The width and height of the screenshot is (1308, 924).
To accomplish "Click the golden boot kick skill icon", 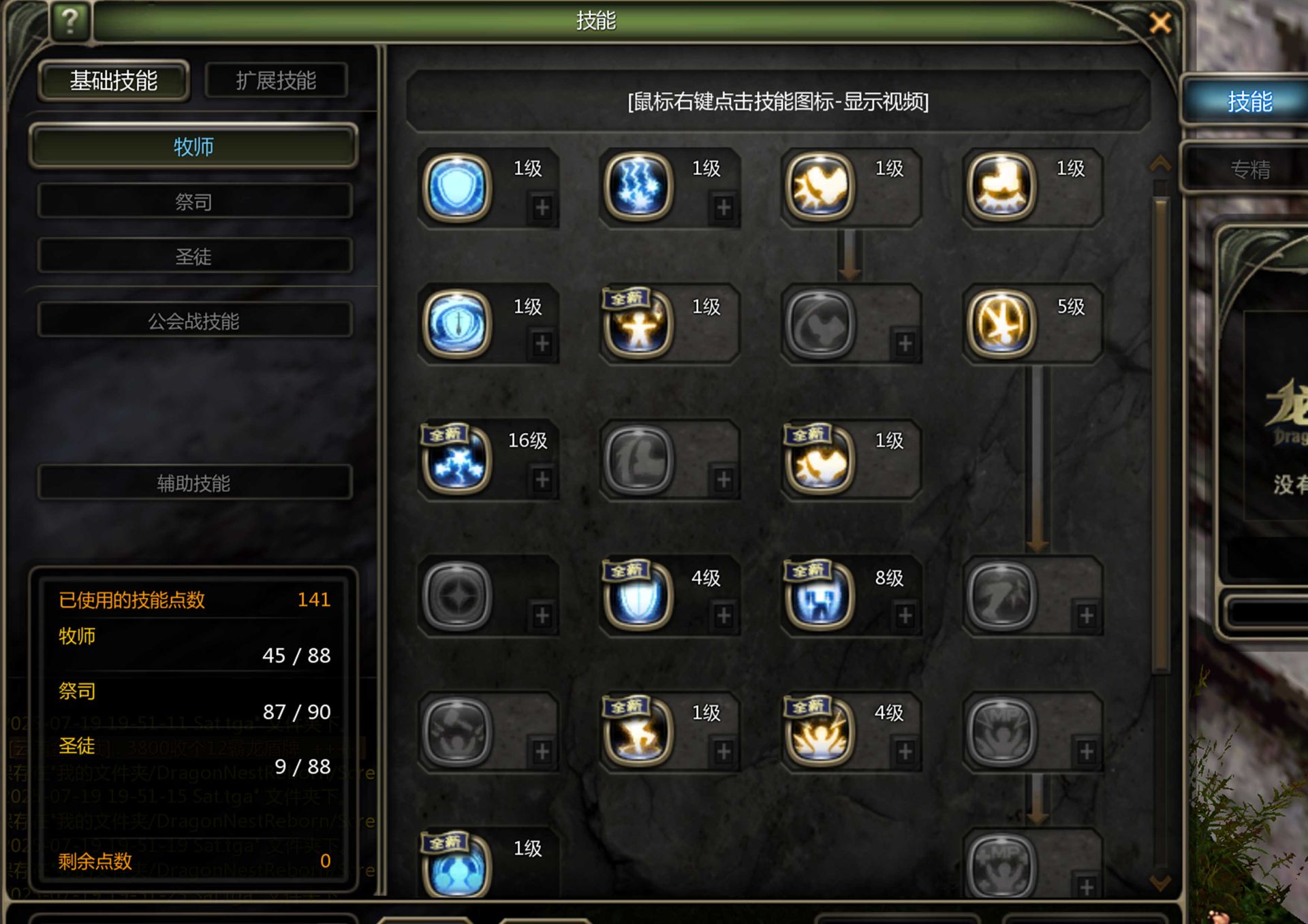I will 1001,187.
